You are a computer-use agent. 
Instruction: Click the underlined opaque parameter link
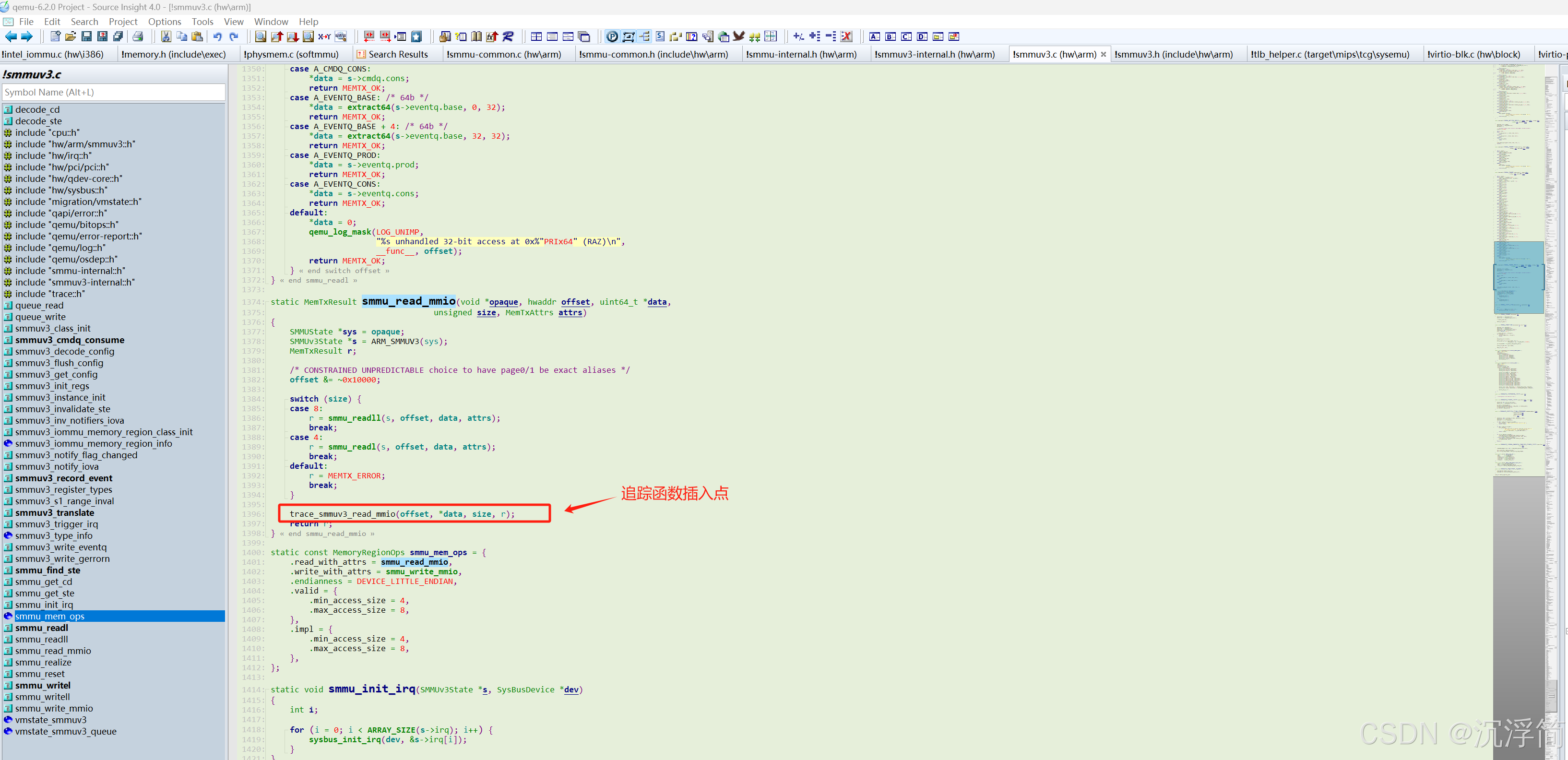503,302
